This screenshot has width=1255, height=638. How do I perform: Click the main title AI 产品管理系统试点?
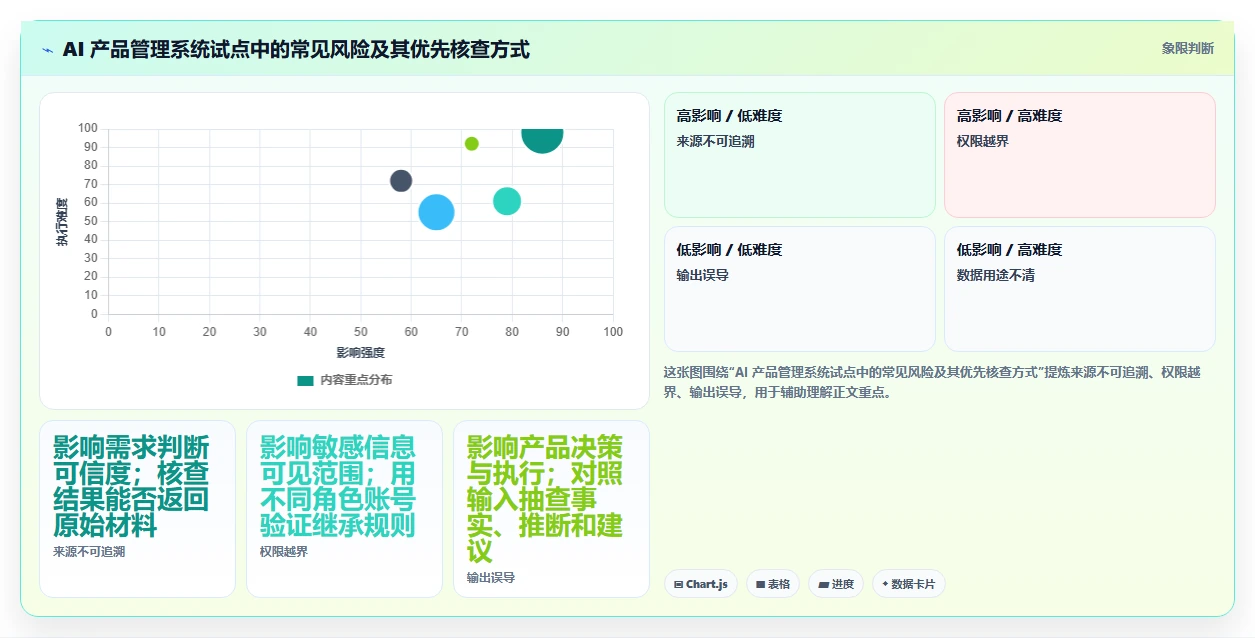pyautogui.click(x=296, y=50)
